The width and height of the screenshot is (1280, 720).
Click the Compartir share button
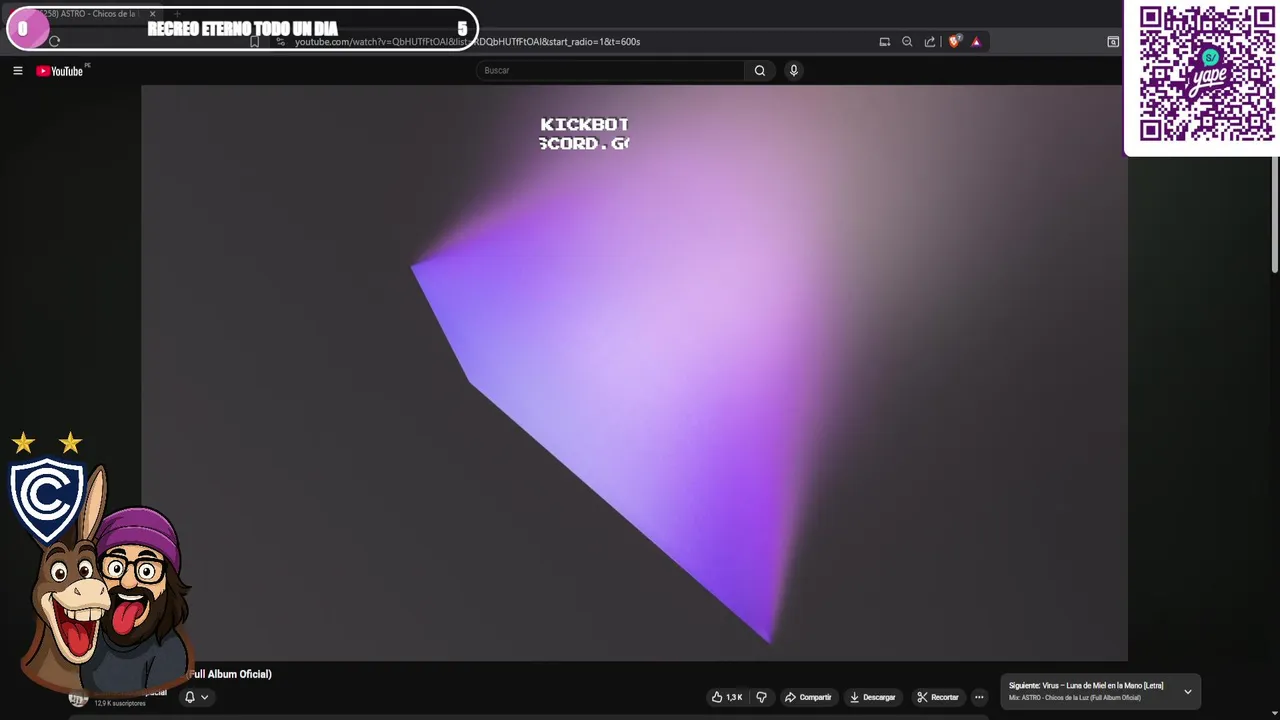(808, 697)
